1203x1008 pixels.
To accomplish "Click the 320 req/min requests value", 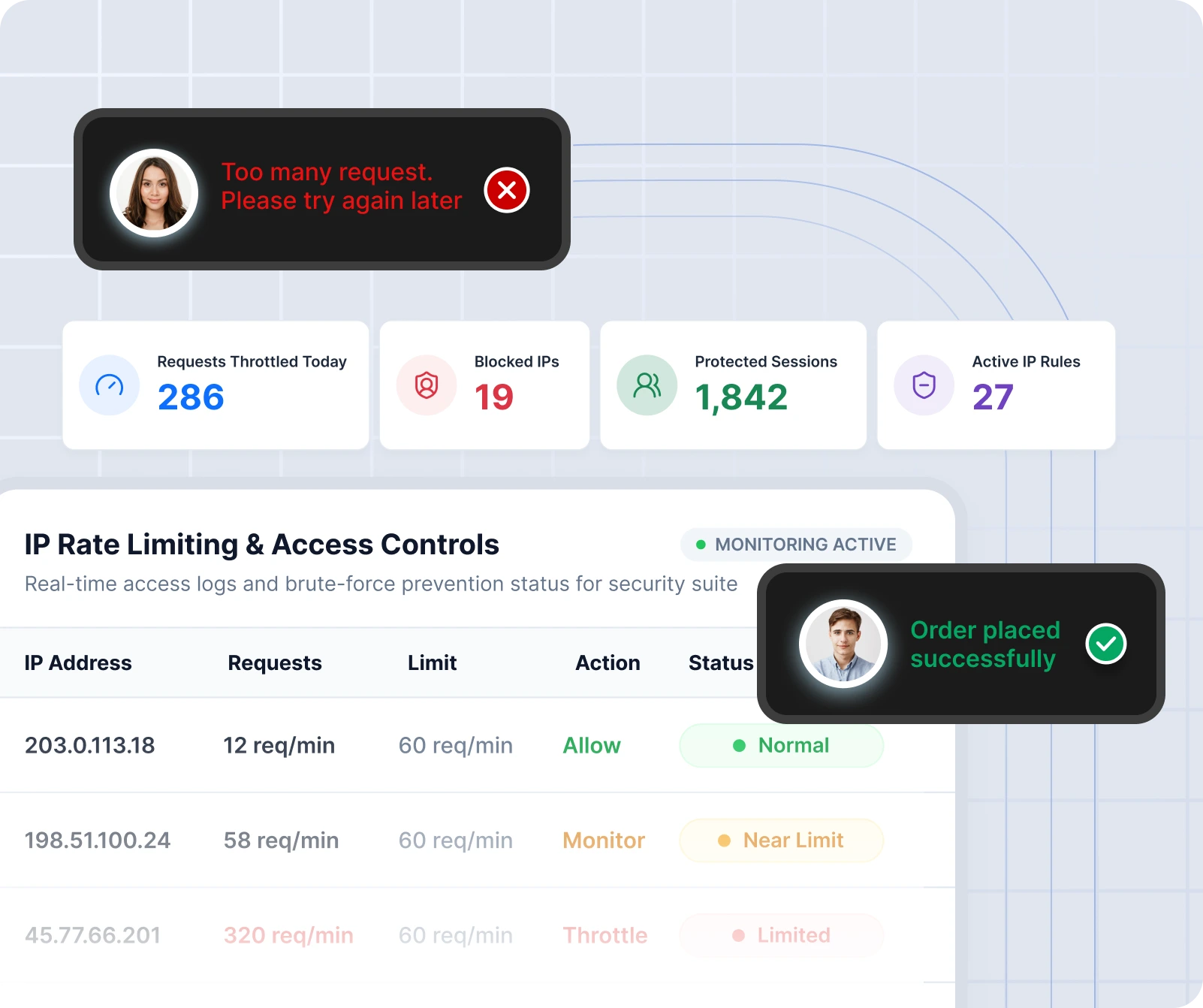I will pos(288,935).
